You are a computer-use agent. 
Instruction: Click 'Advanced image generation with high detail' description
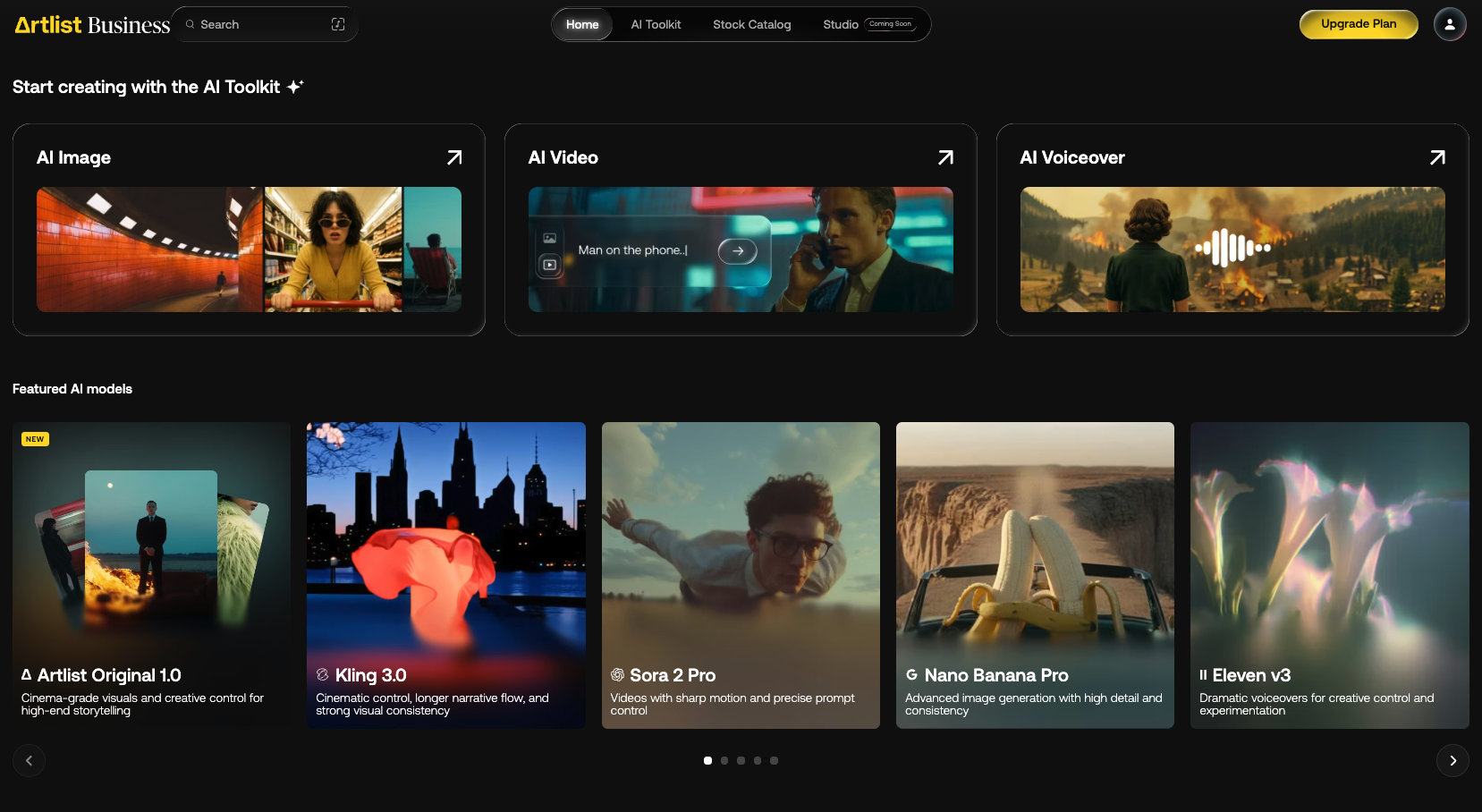1034,705
